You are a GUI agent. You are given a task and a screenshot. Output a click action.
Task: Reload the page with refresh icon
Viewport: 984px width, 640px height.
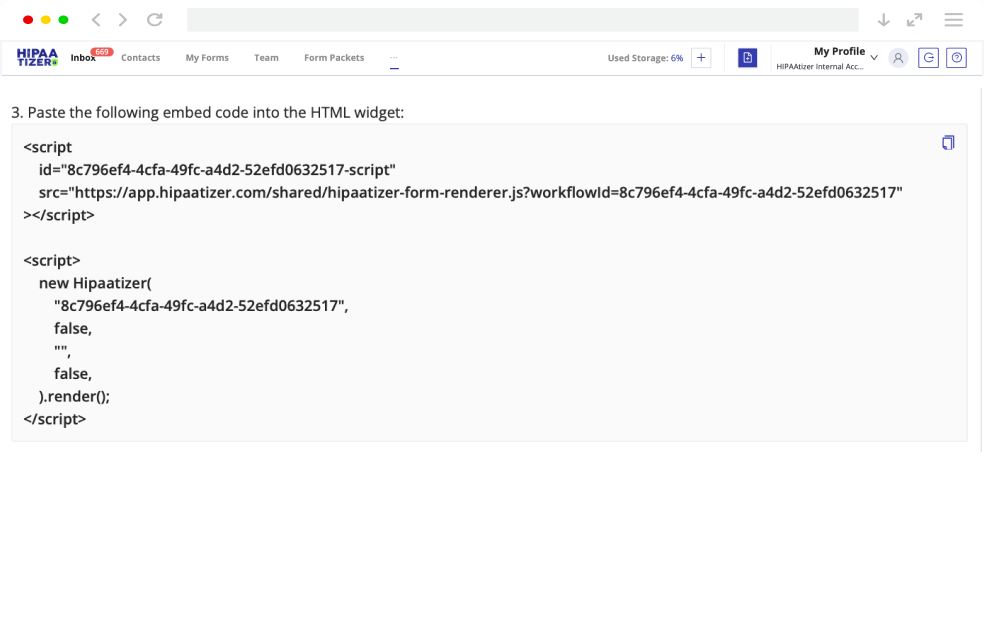pyautogui.click(x=154, y=19)
